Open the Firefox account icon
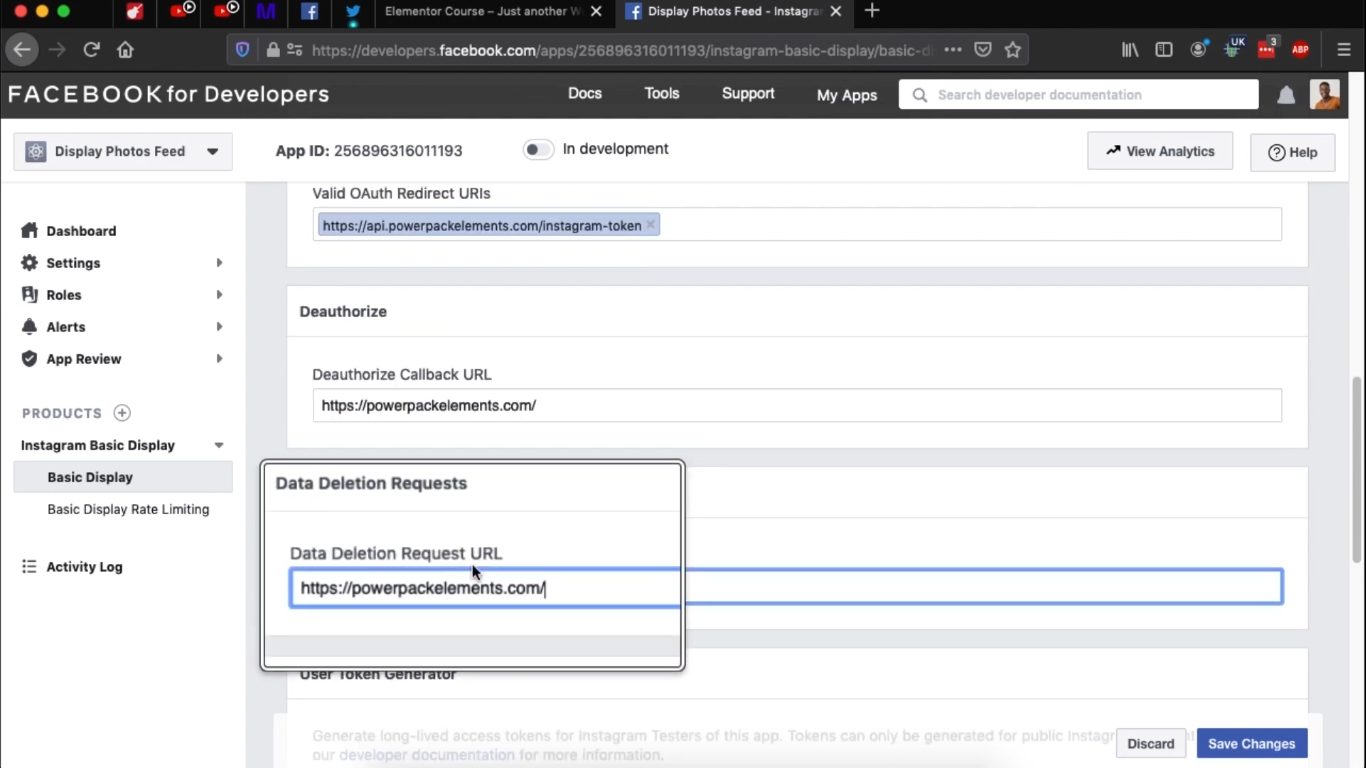The height and width of the screenshot is (768, 1366). click(1198, 49)
